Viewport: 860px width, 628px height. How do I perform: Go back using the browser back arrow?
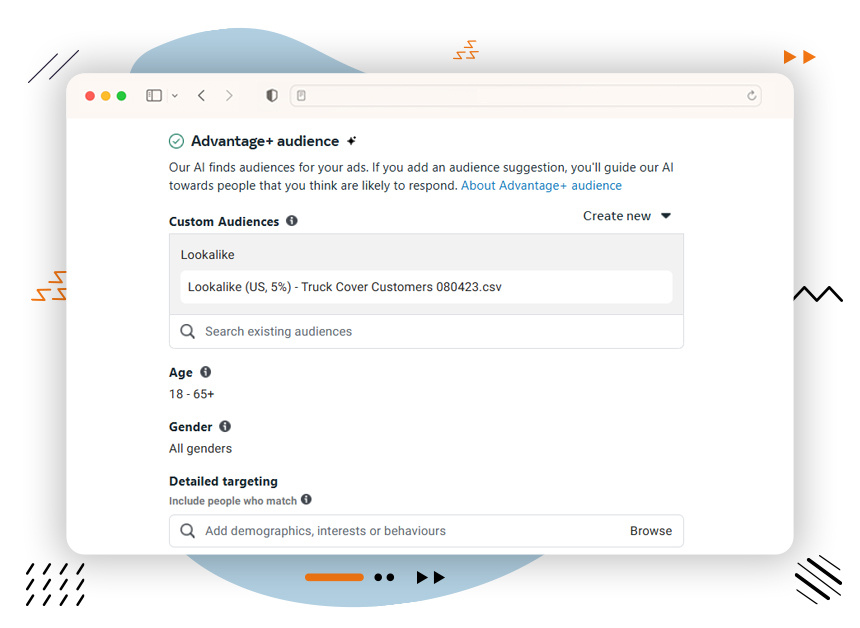[x=201, y=96]
